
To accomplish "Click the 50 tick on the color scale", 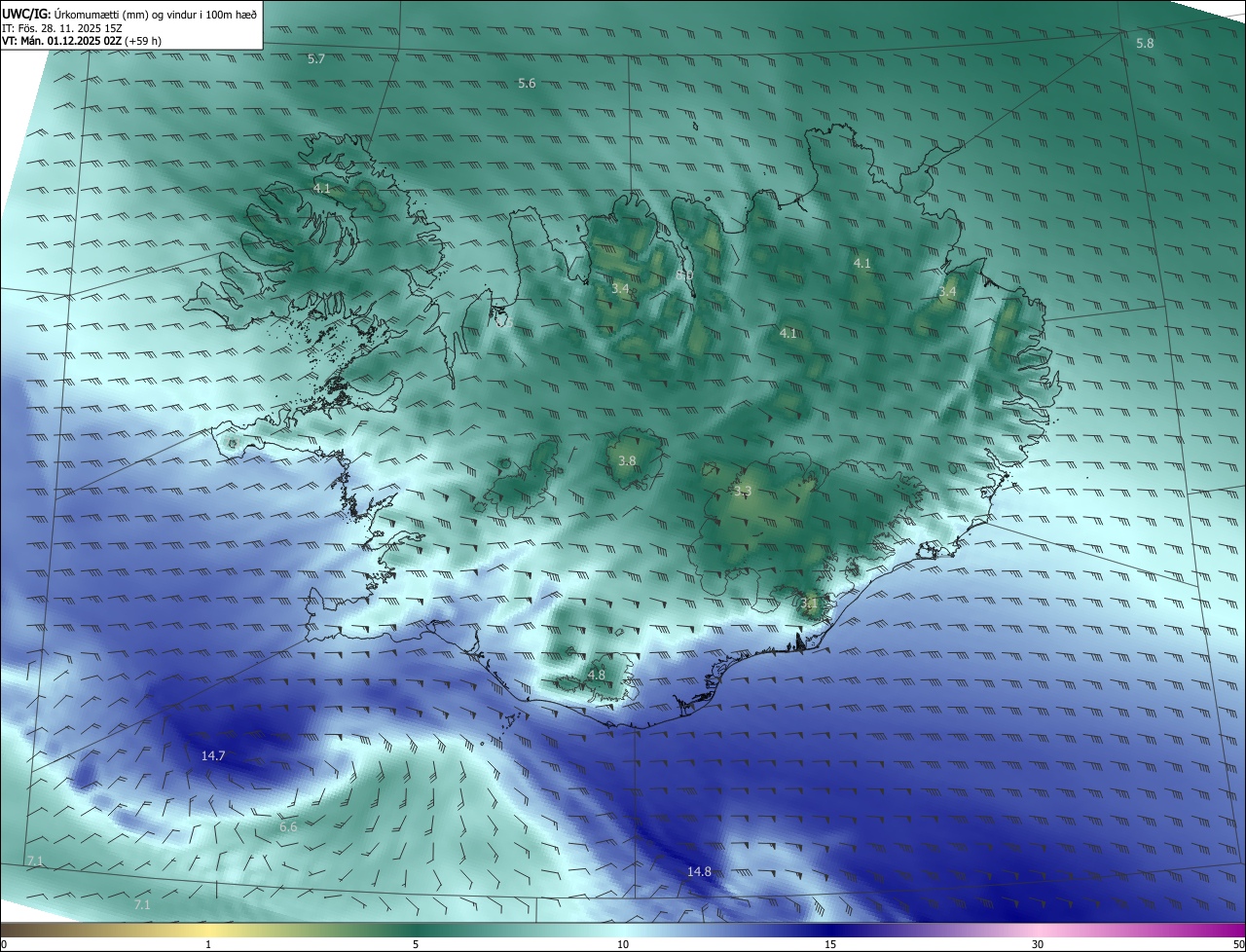I will 1238,944.
